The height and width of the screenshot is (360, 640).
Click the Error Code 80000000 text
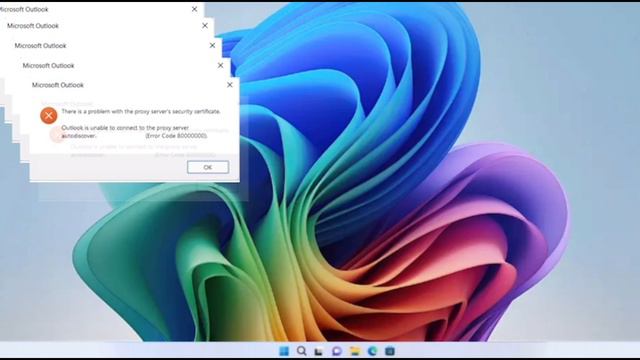(176, 136)
